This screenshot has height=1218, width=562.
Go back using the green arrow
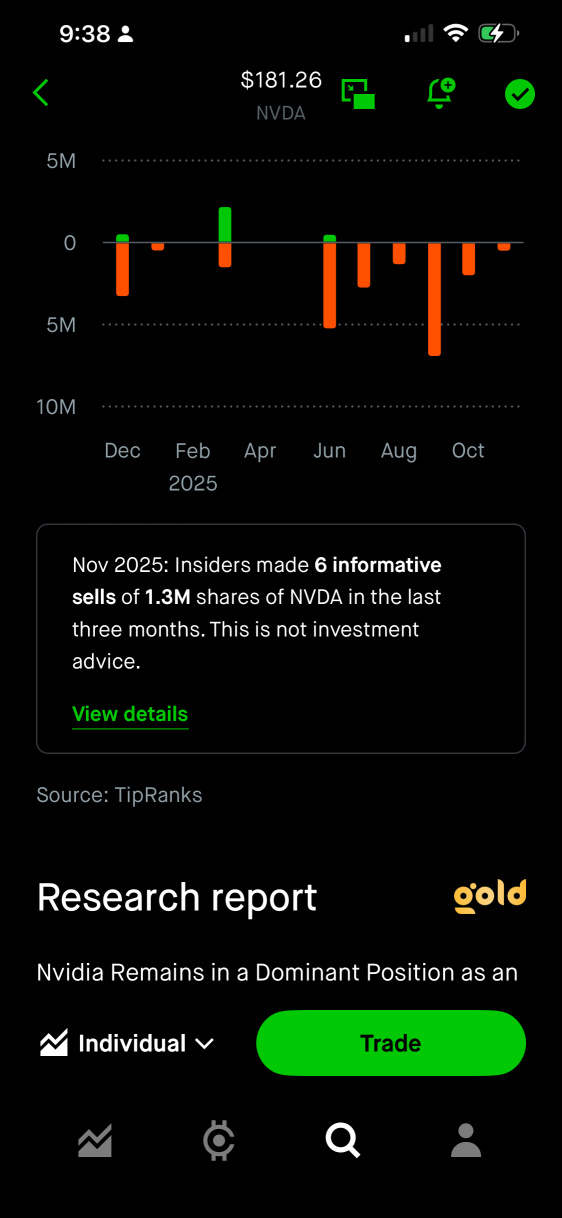click(41, 93)
